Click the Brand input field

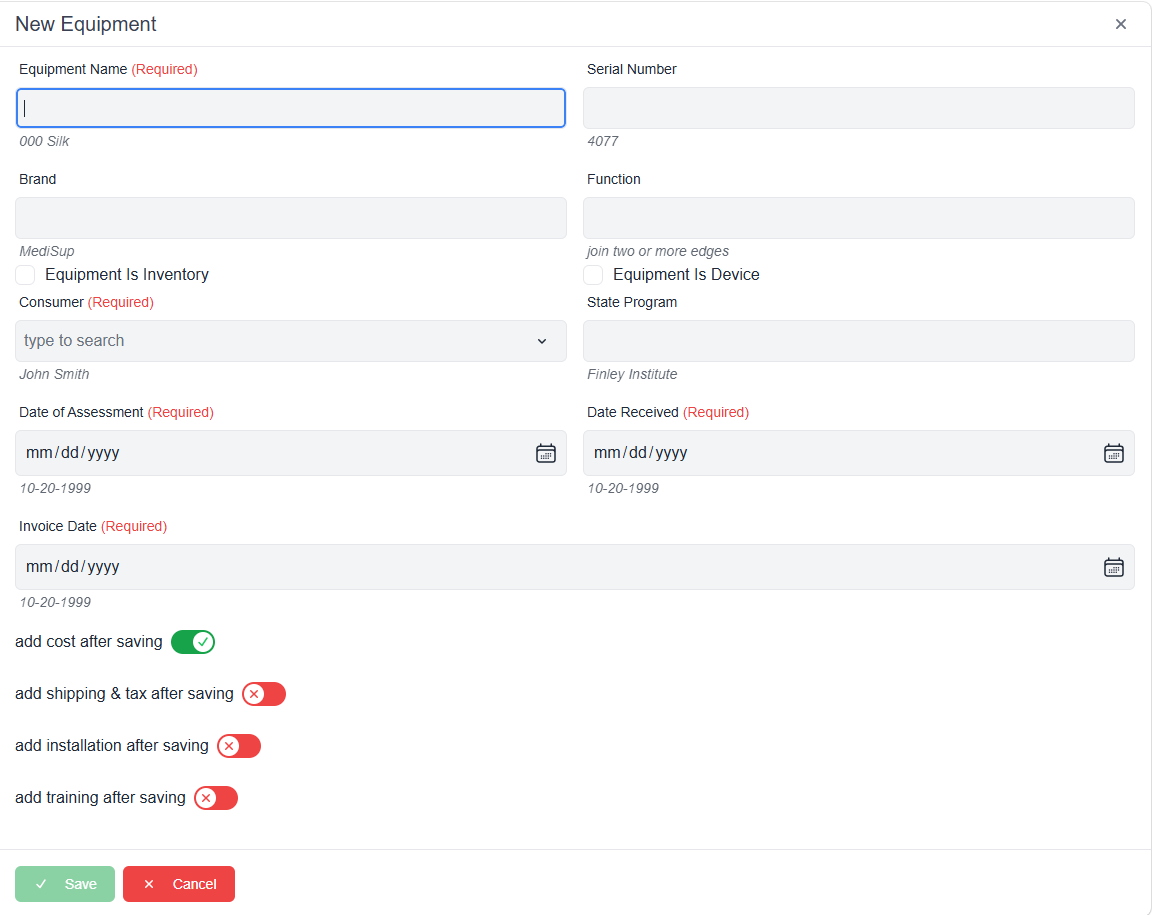point(291,218)
